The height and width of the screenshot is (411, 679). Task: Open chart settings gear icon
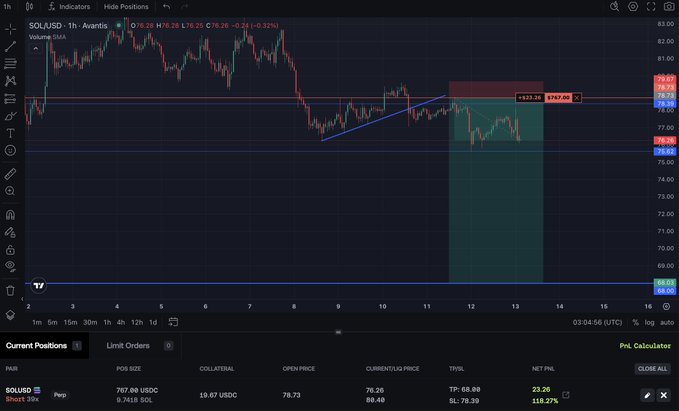pyautogui.click(x=633, y=6)
